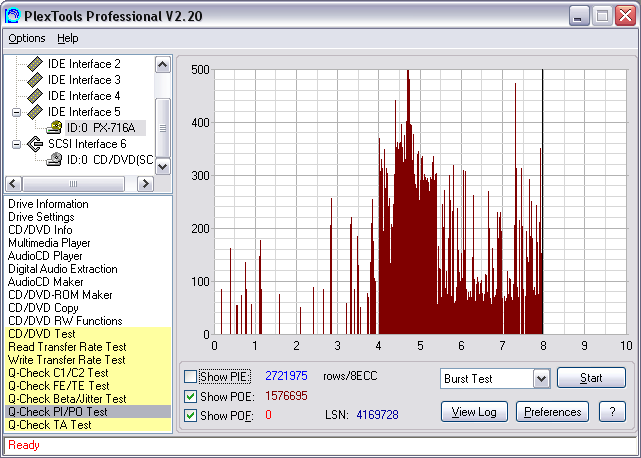Click the SCSI Interface 6 connector icon

point(35,144)
